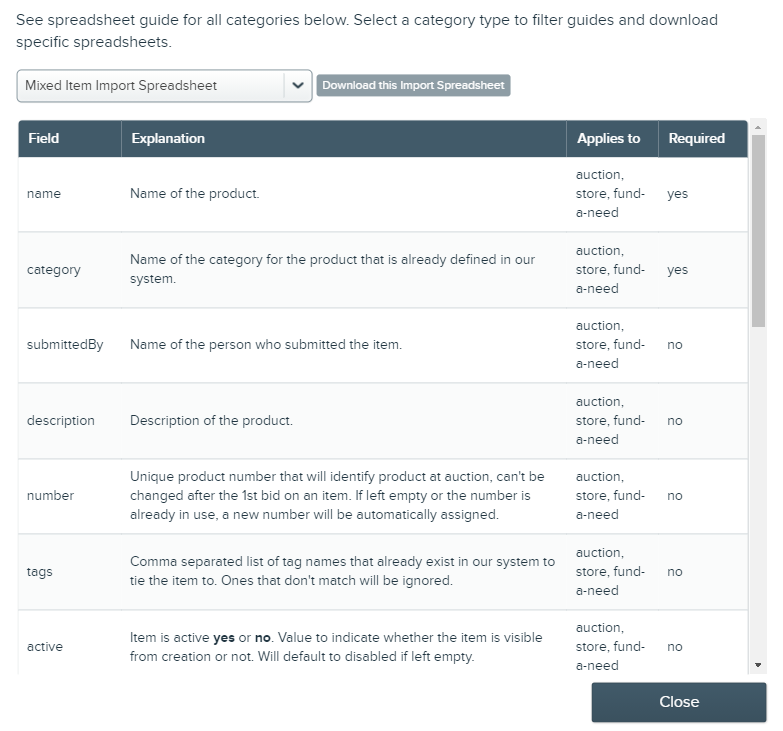Screen dimensions: 783x731
Task: Click the scrollbar down arrow
Action: (758, 665)
